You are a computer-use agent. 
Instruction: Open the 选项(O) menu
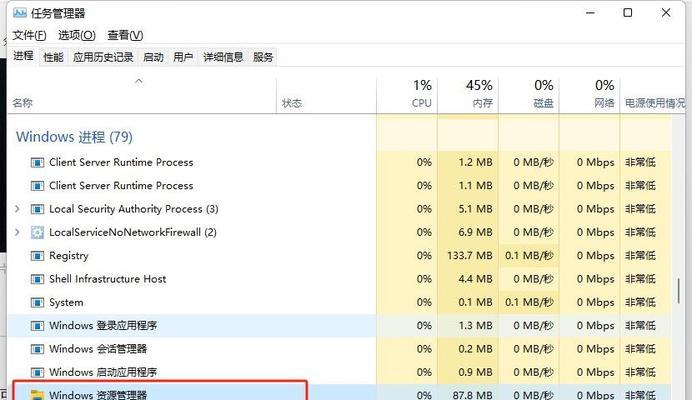(76, 35)
